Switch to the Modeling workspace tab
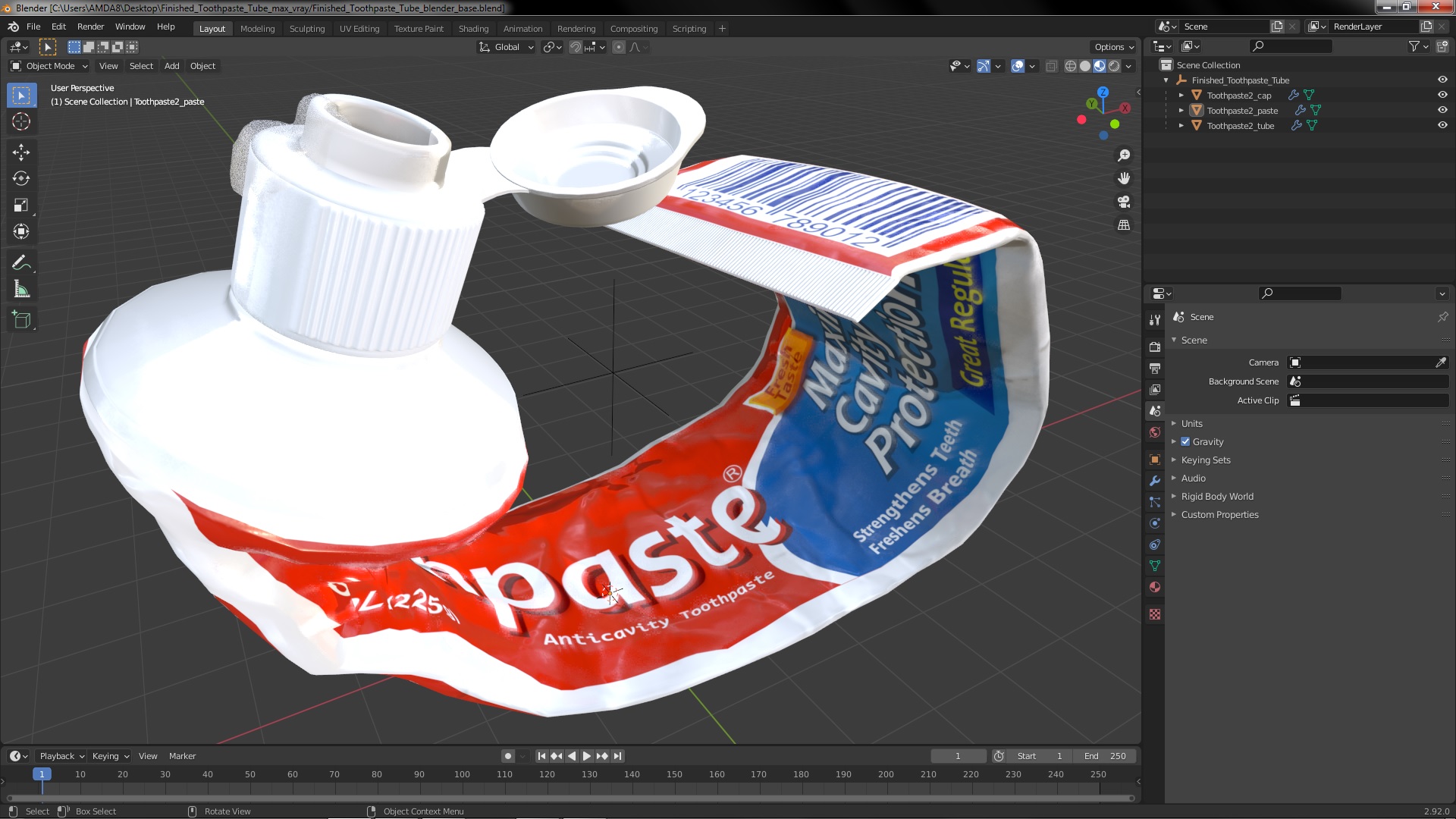 tap(257, 29)
